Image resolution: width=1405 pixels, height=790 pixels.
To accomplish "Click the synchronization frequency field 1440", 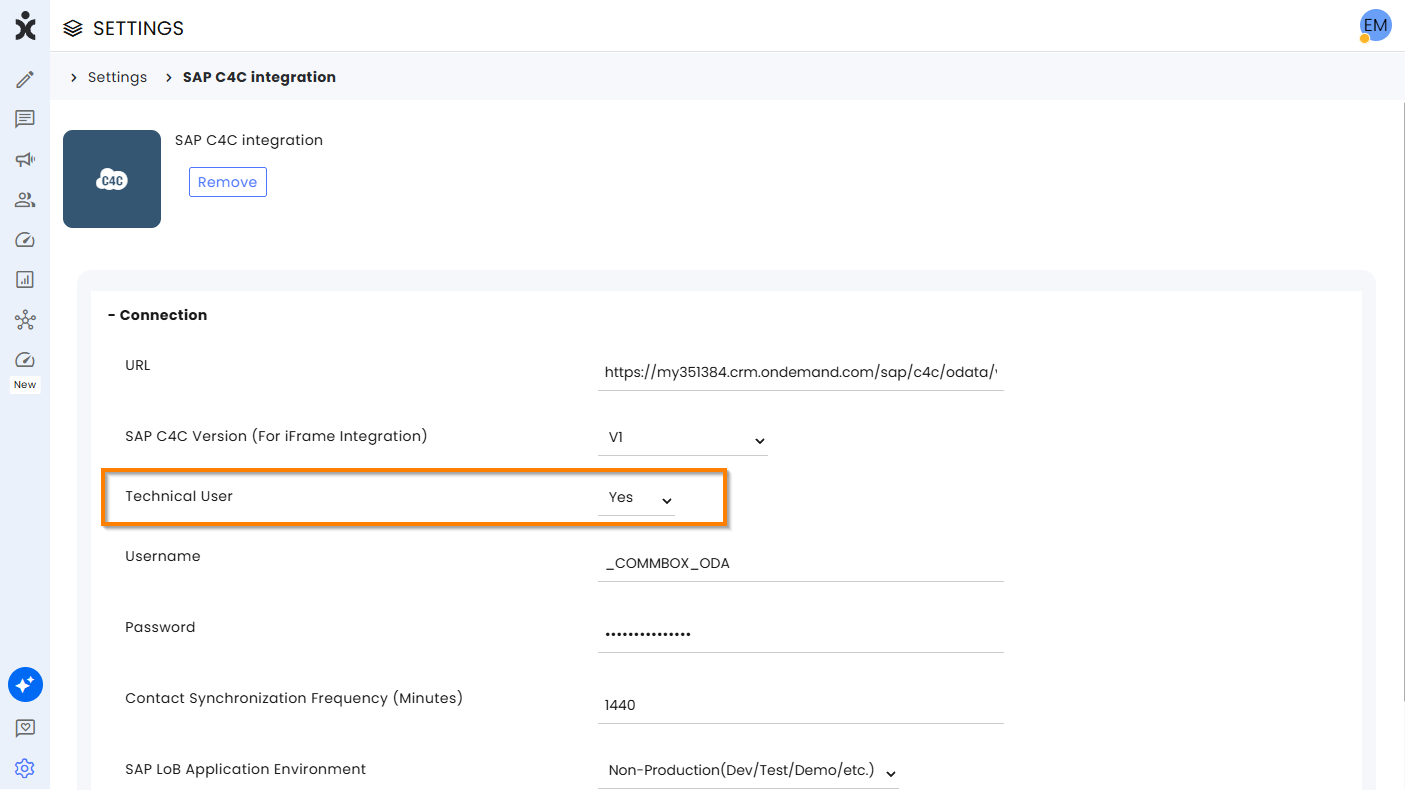I will tap(801, 706).
